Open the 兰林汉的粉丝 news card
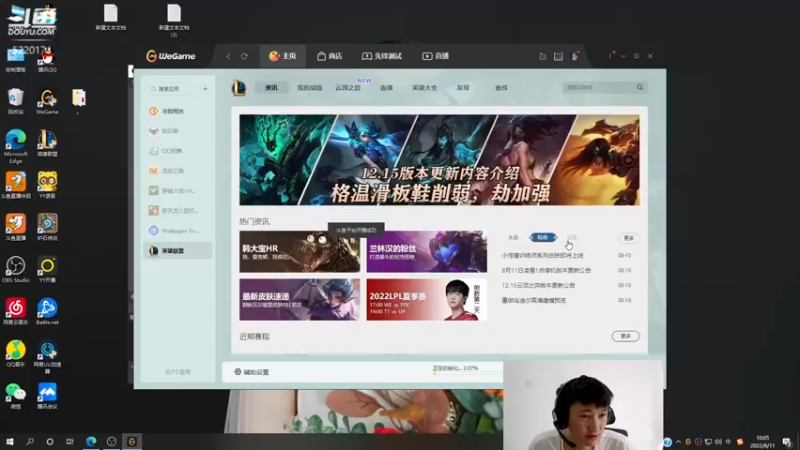 [x=427, y=251]
